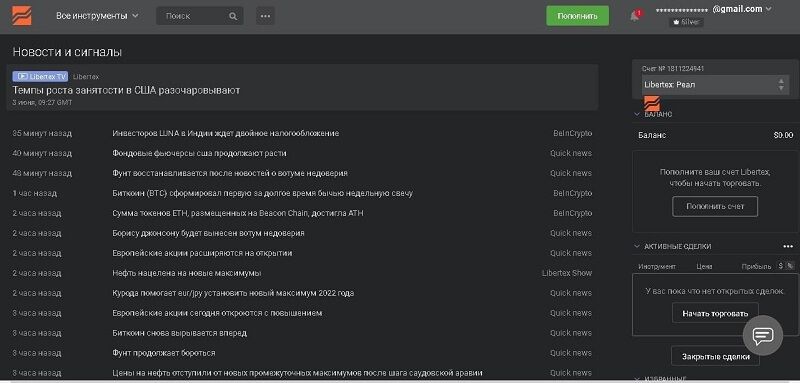Open the headline Темпы роста занятости в США разочаровывают
Screen dimensions: 800x383
126,90
